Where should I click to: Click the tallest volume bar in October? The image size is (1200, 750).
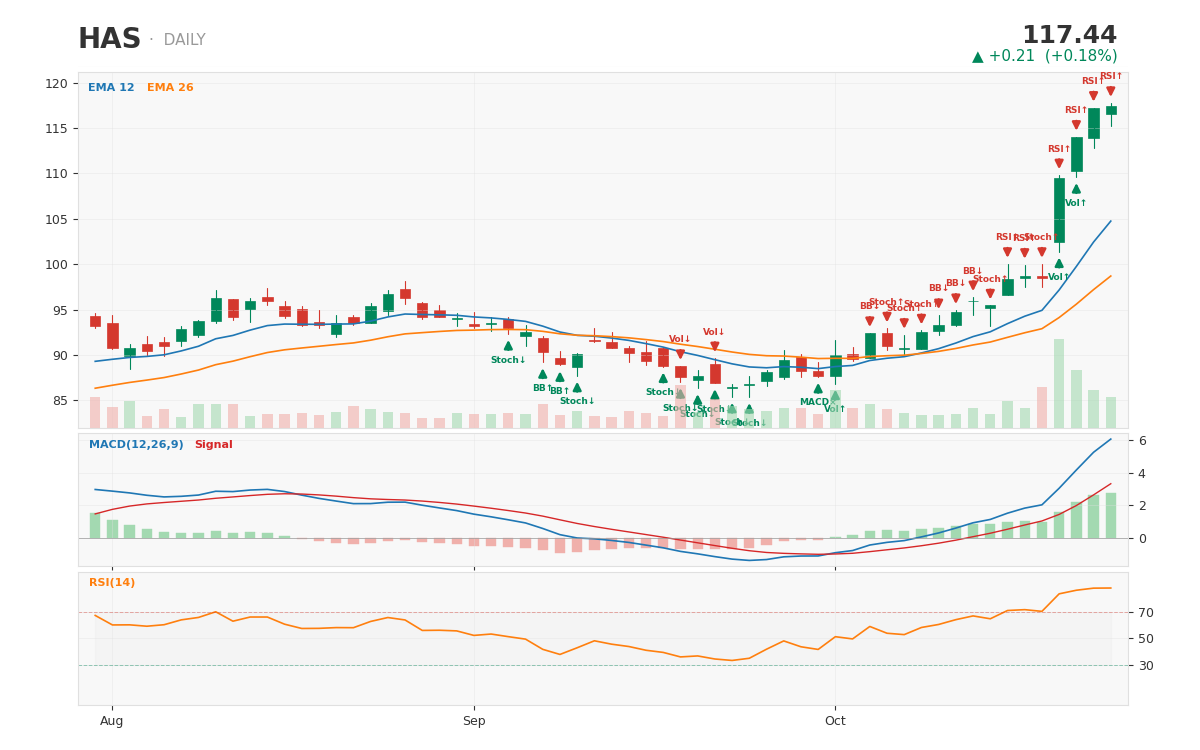coord(1059,384)
